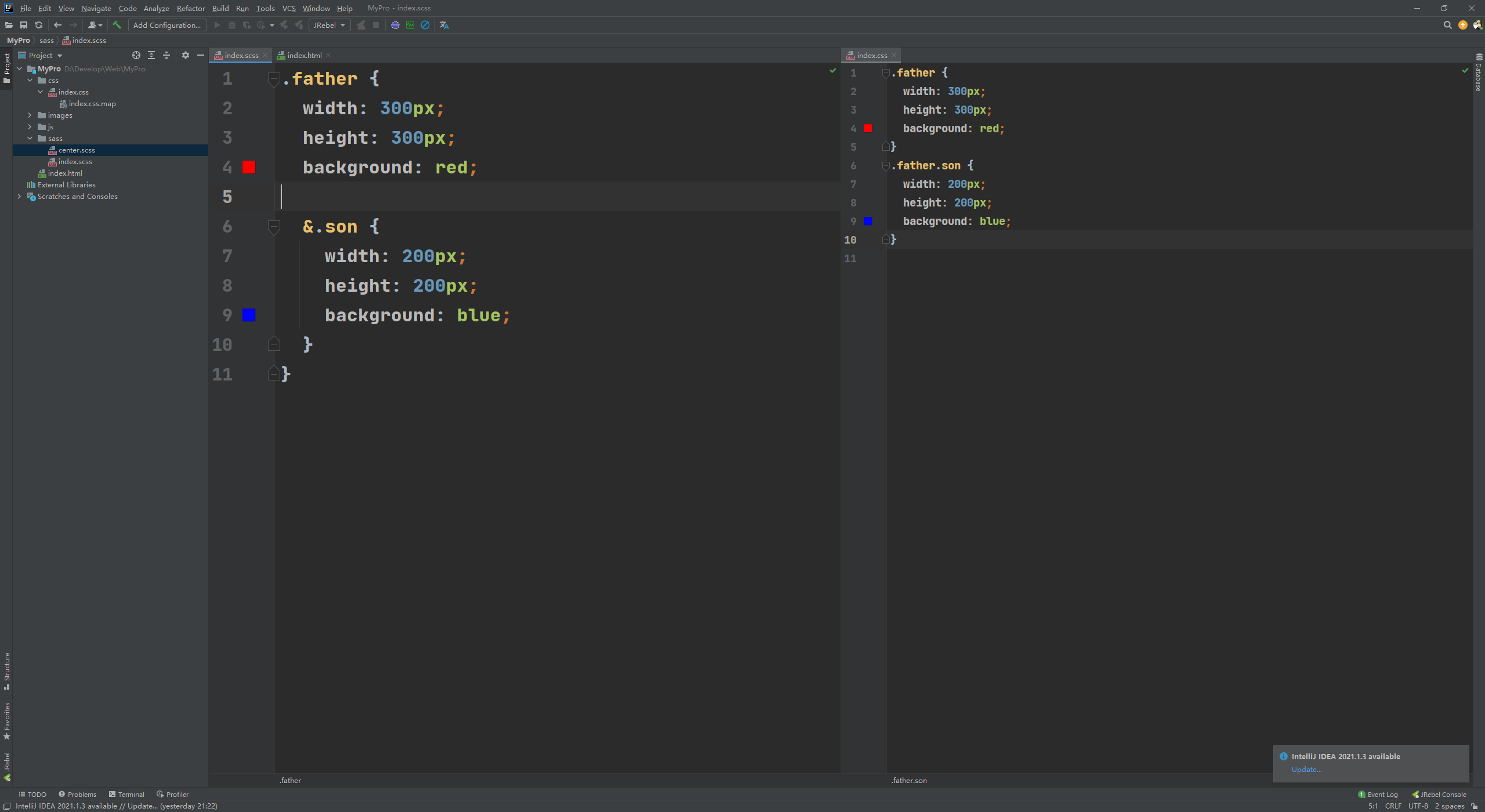This screenshot has height=812, width=1485.
Task: Click blue color swatch in index.css gutter
Action: tap(868, 221)
